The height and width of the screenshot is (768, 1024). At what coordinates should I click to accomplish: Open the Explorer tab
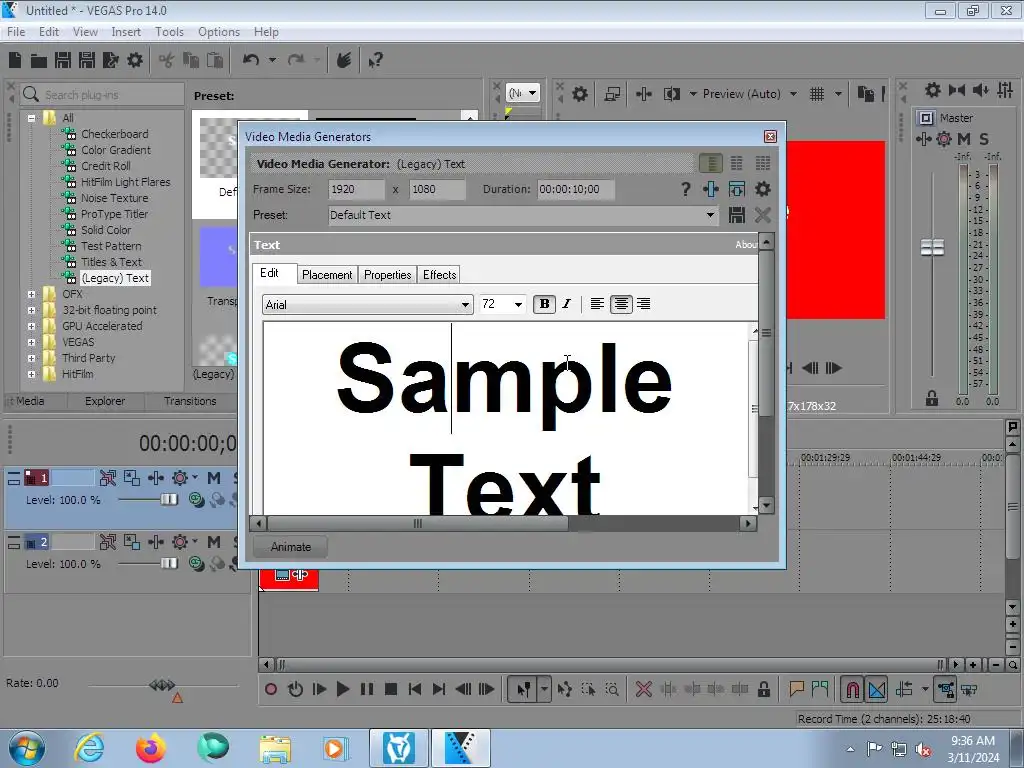coord(104,401)
